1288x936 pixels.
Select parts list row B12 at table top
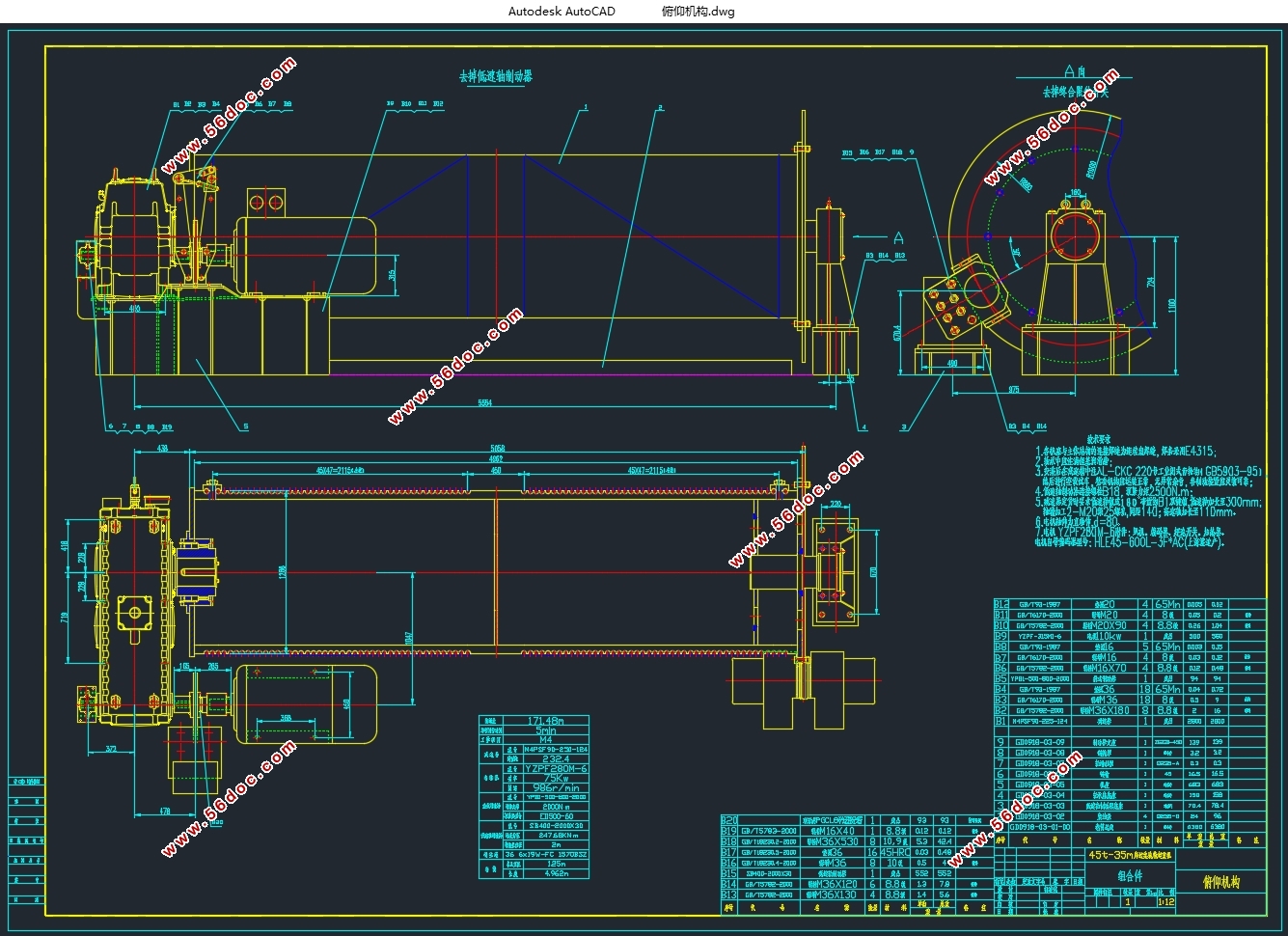1128,604
